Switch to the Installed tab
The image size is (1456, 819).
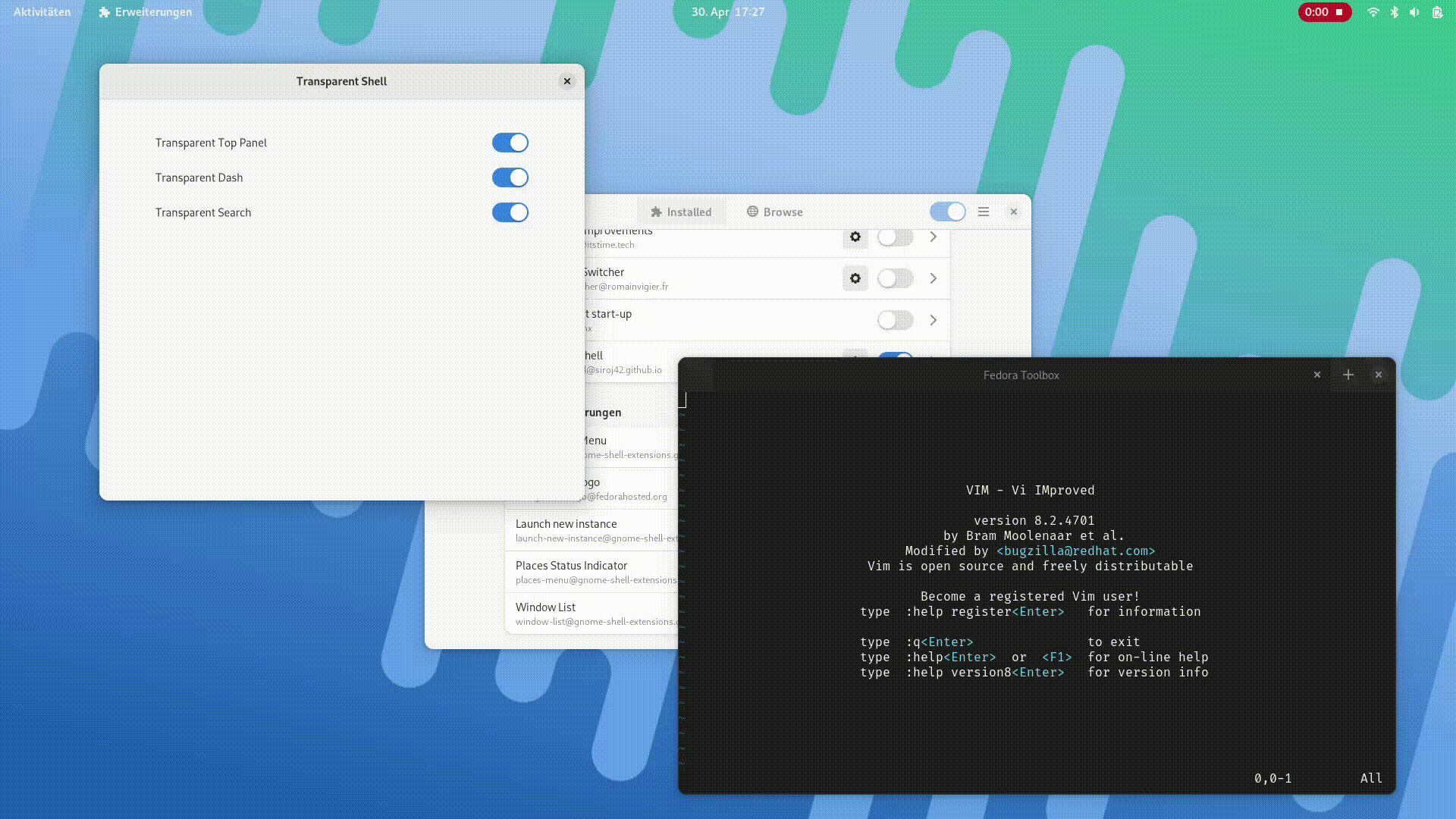(681, 212)
